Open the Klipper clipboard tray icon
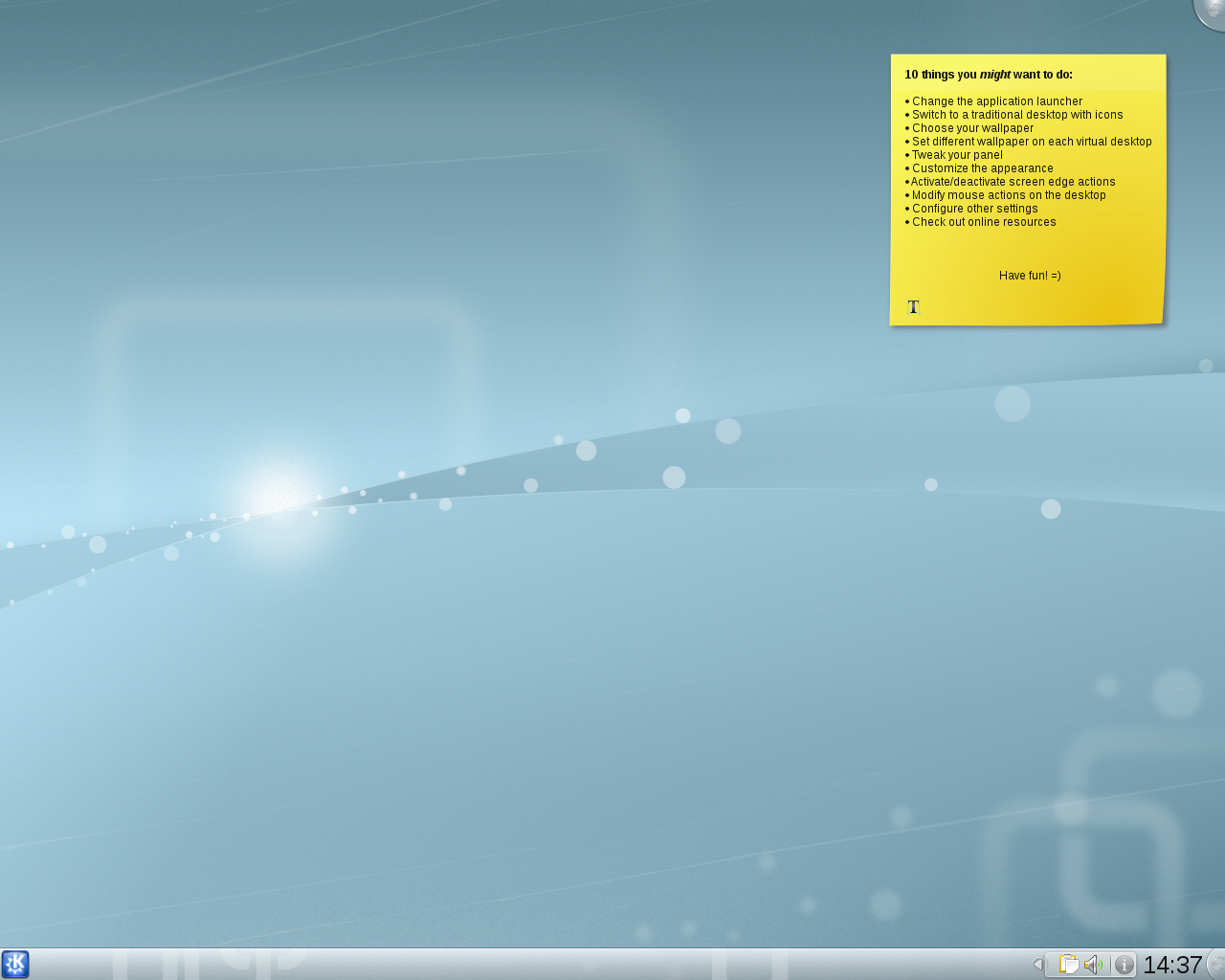 tap(1068, 965)
